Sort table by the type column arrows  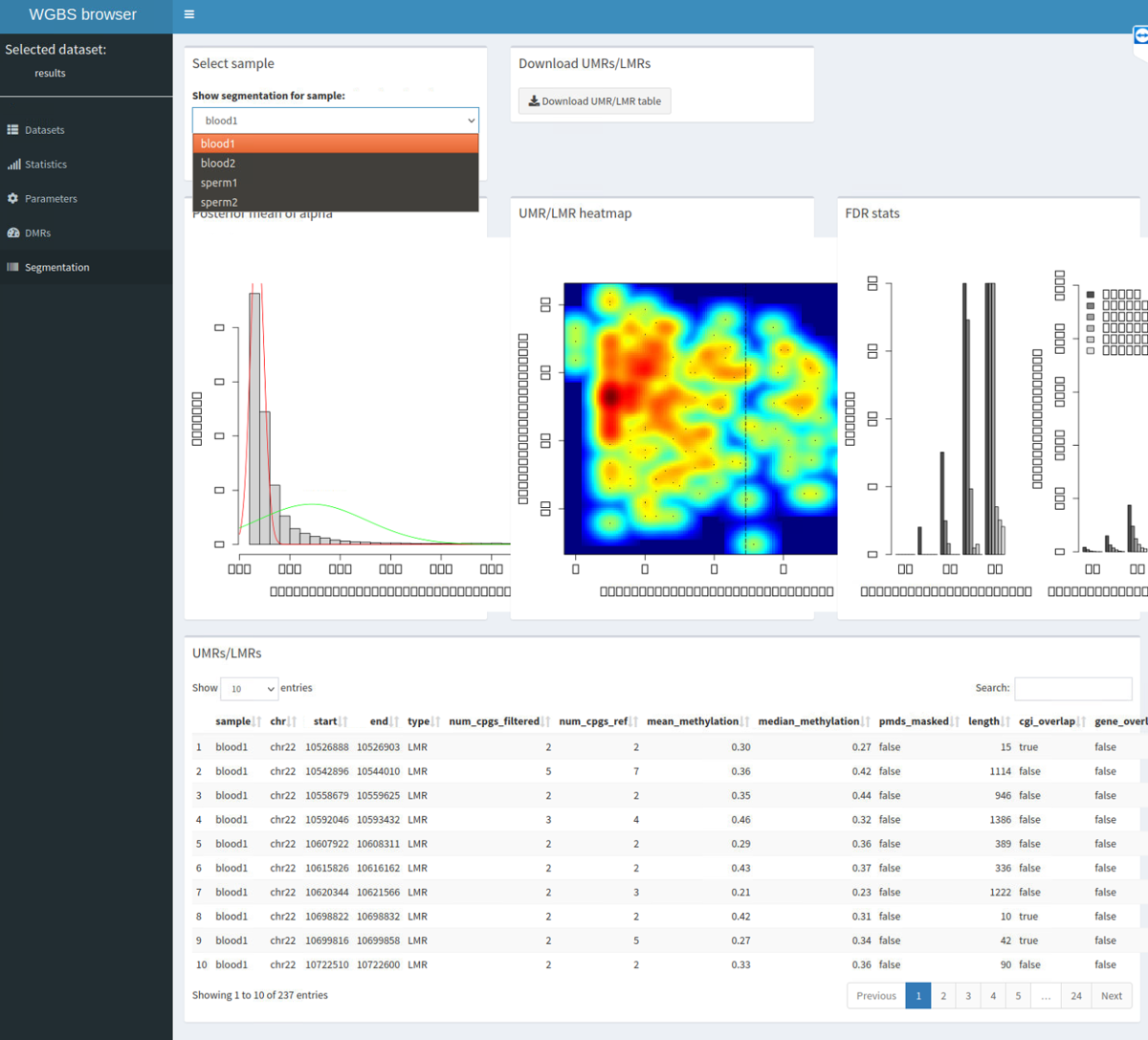(436, 721)
